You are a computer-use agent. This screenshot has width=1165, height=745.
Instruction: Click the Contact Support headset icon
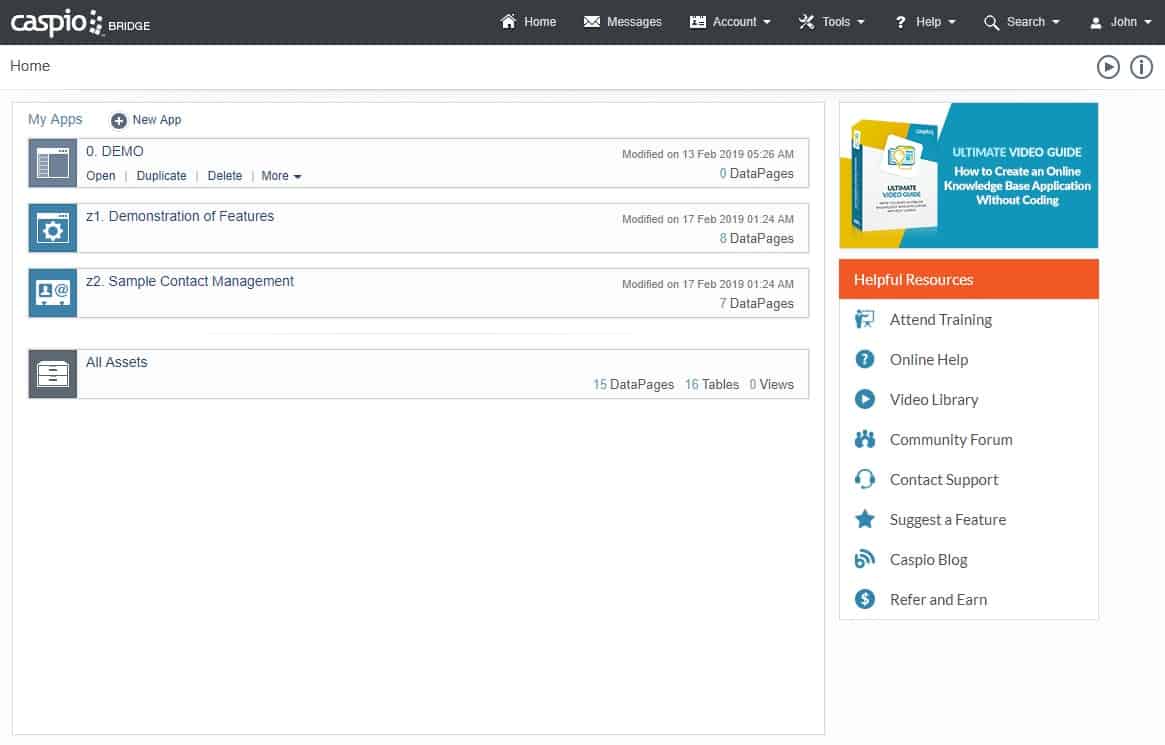865,480
